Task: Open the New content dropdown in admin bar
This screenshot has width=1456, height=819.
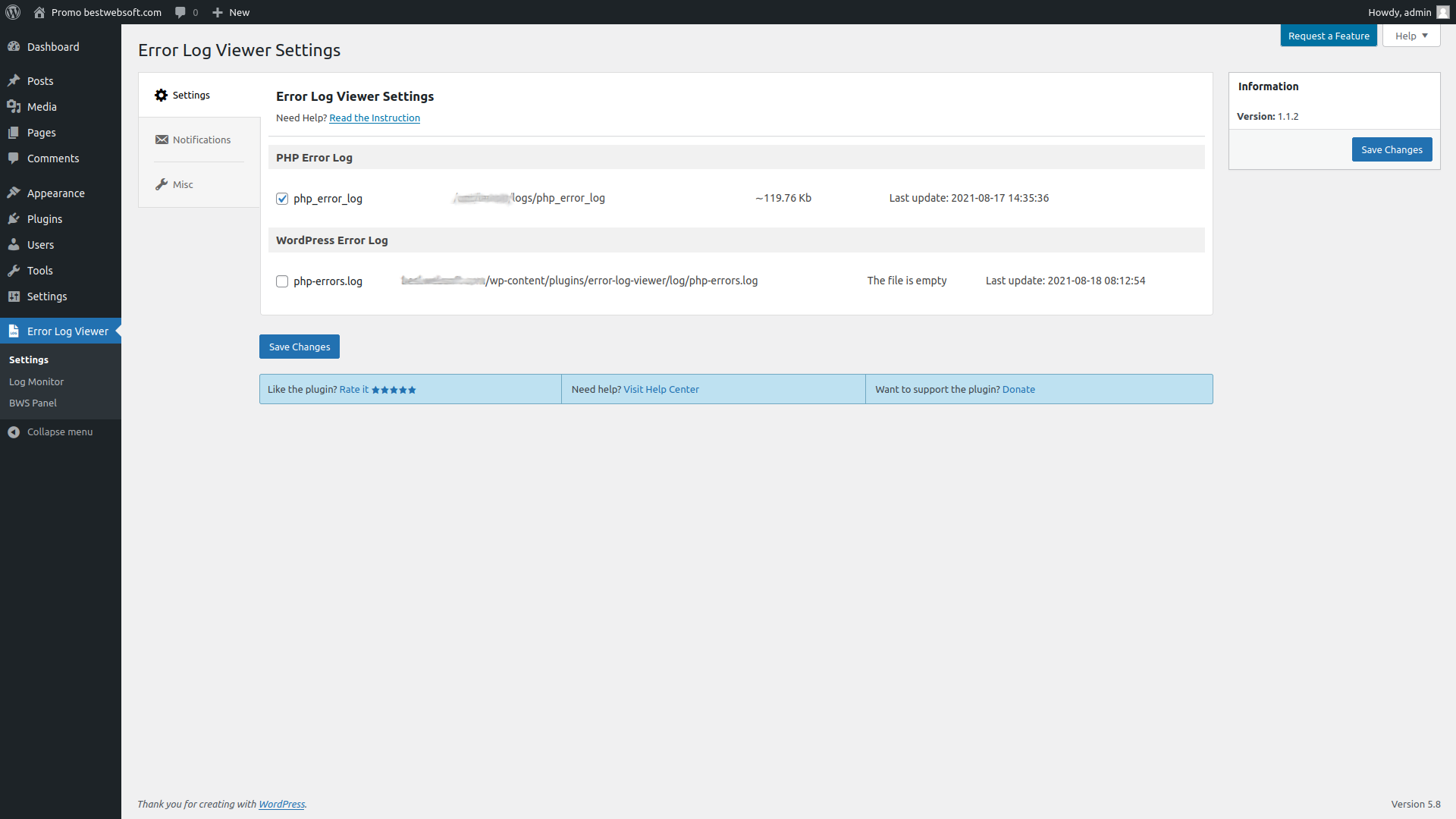Action: (231, 12)
